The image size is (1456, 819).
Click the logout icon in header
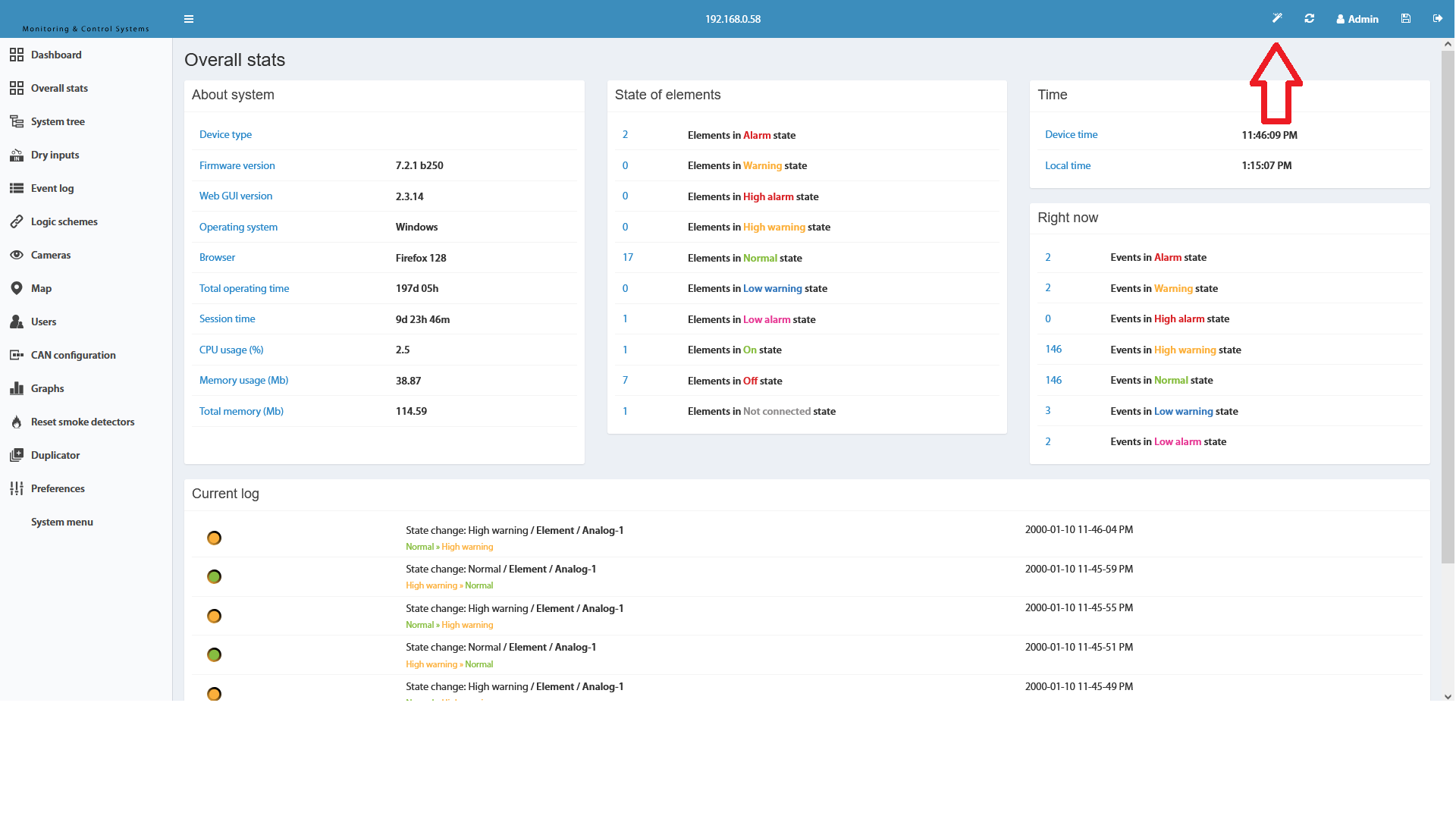(x=1438, y=18)
